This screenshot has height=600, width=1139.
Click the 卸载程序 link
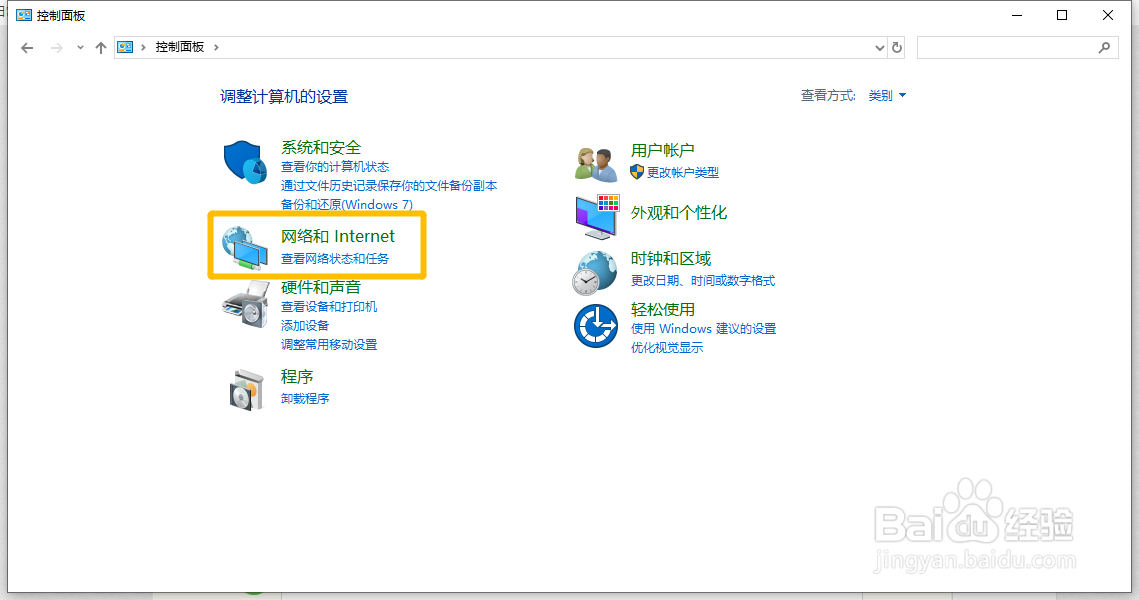tap(305, 399)
